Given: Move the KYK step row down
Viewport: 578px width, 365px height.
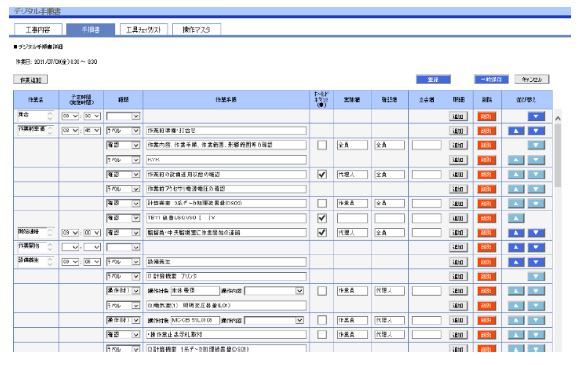Looking at the screenshot, I should click(536, 160).
